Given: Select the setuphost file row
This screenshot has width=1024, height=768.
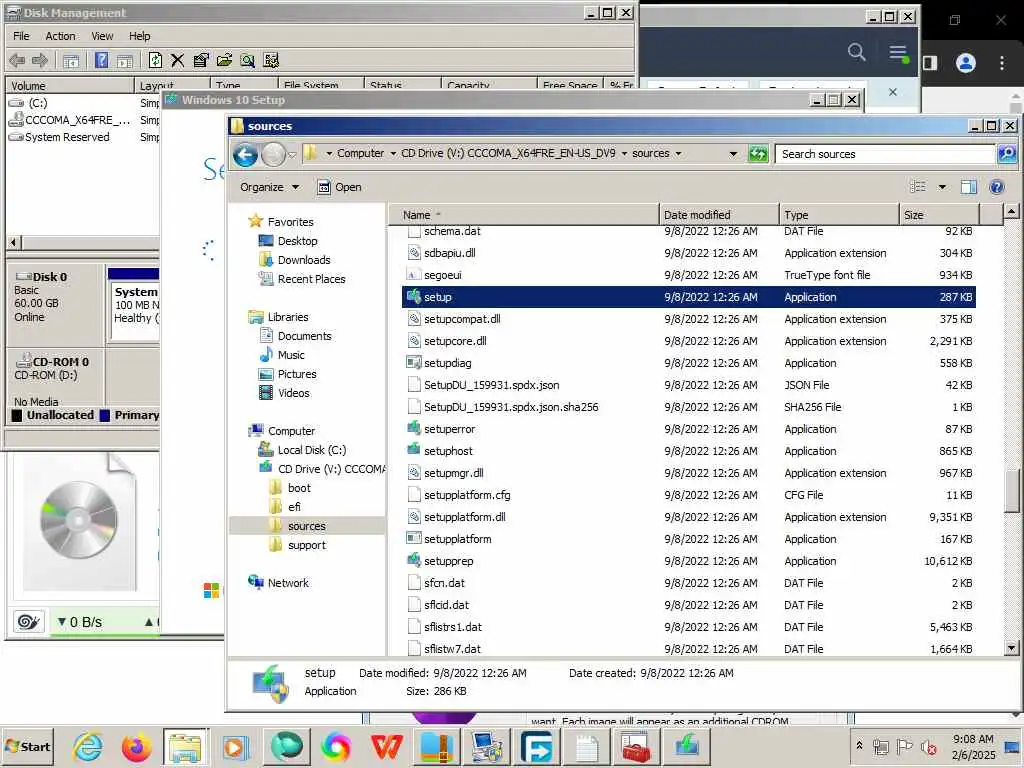Looking at the screenshot, I should point(689,451).
